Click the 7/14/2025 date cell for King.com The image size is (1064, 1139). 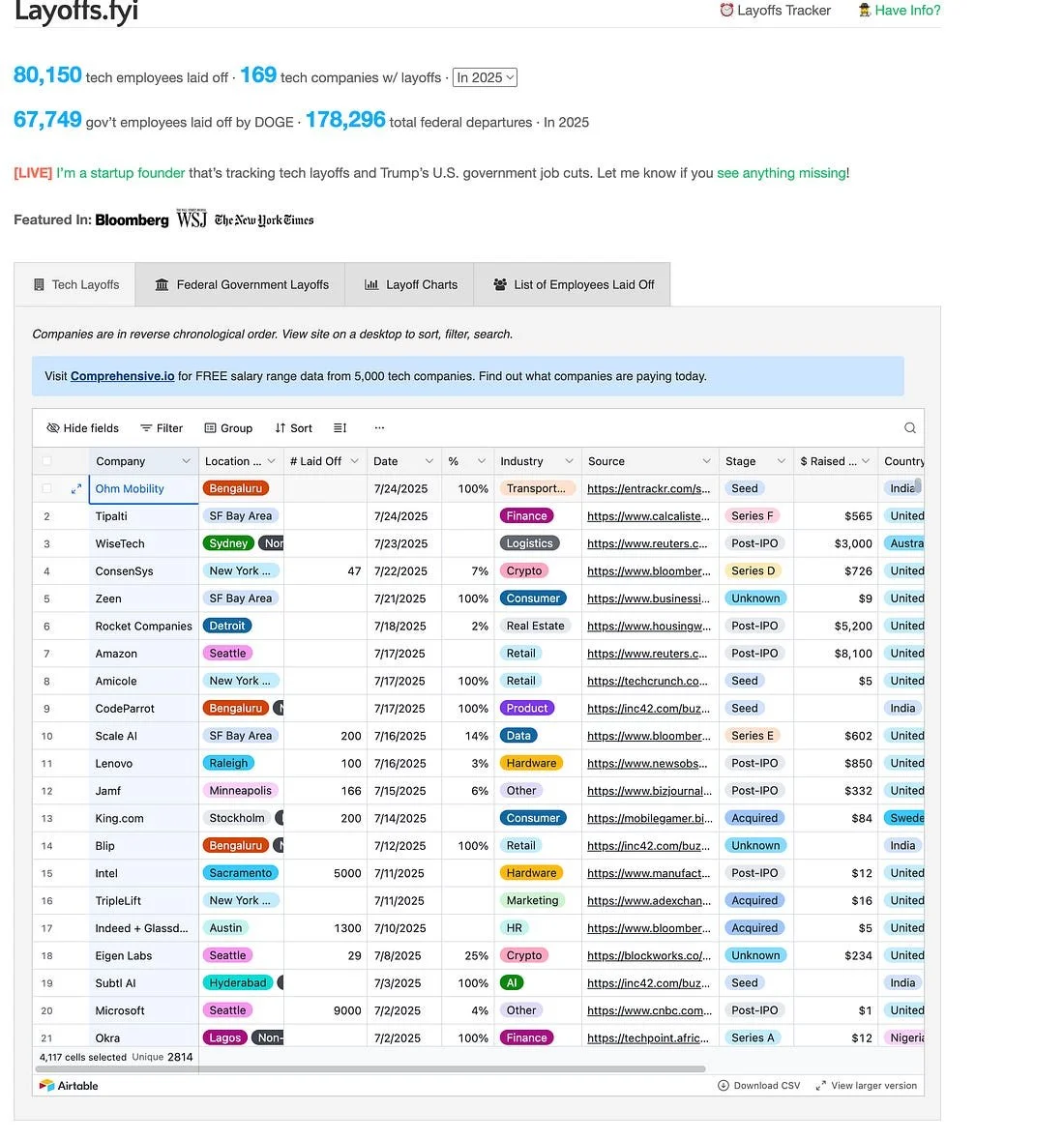click(x=404, y=819)
